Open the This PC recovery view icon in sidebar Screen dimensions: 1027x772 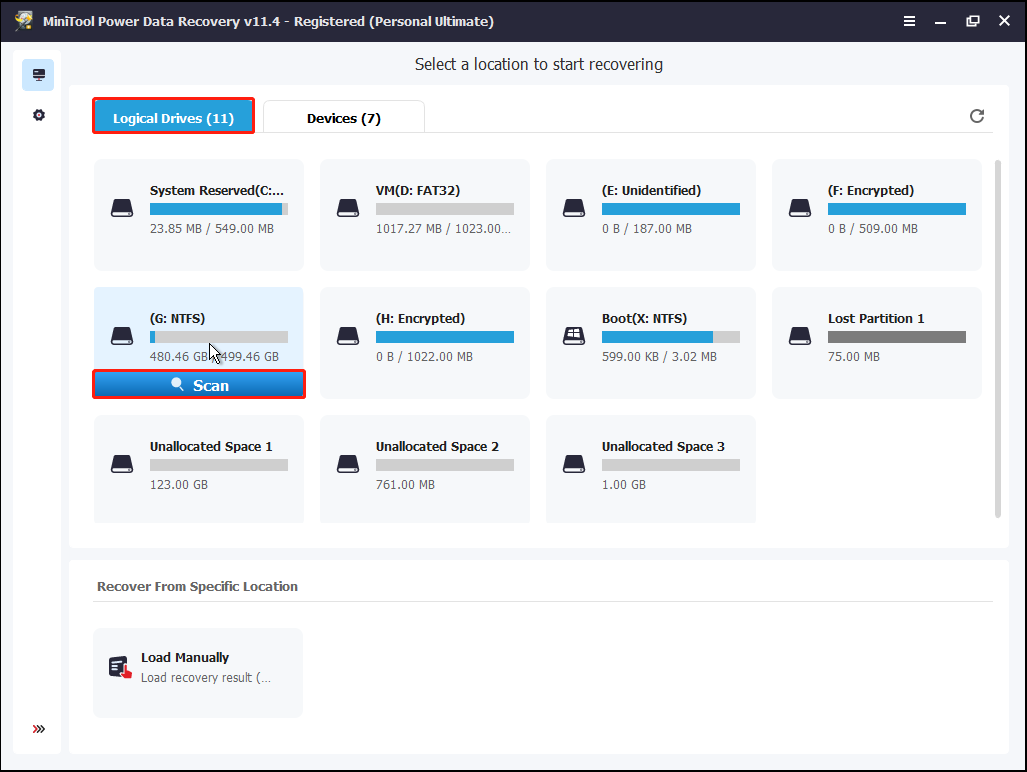(38, 75)
